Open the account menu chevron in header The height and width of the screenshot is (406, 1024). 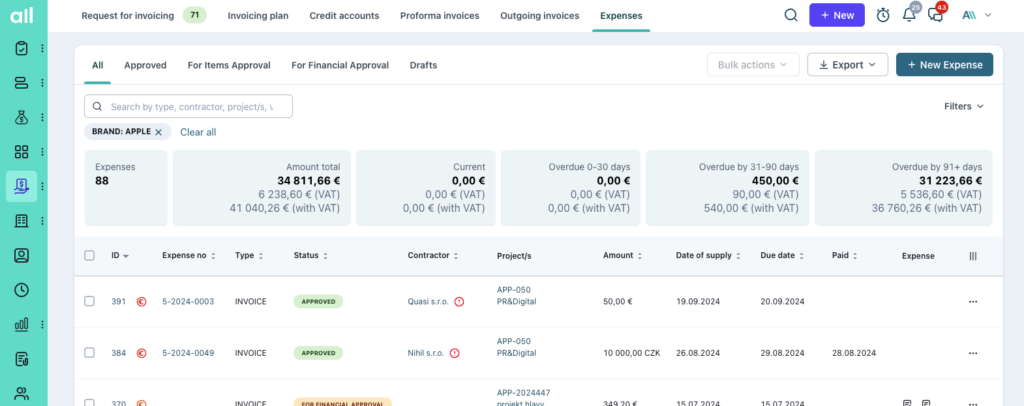coord(988,15)
